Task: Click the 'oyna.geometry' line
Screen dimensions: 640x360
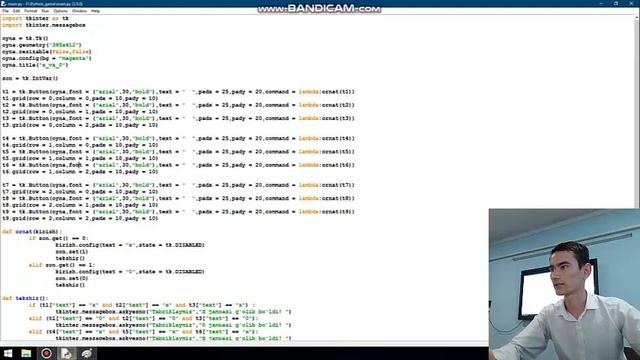Action: (42, 45)
